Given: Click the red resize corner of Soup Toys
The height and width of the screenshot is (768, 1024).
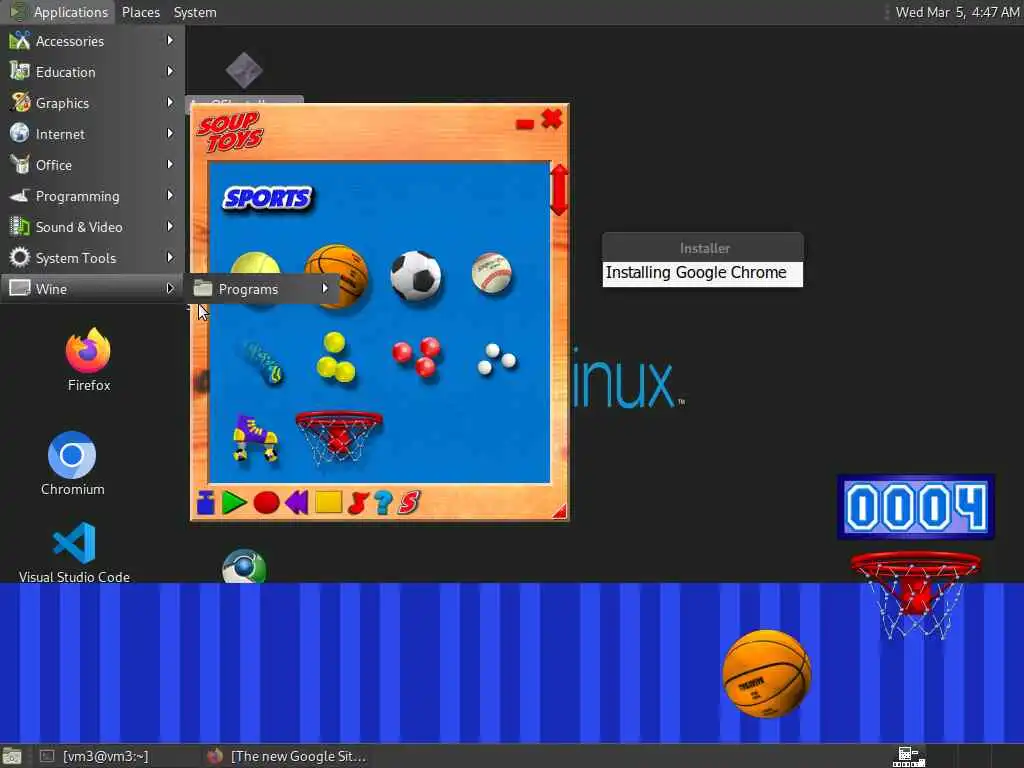Looking at the screenshot, I should 560,511.
